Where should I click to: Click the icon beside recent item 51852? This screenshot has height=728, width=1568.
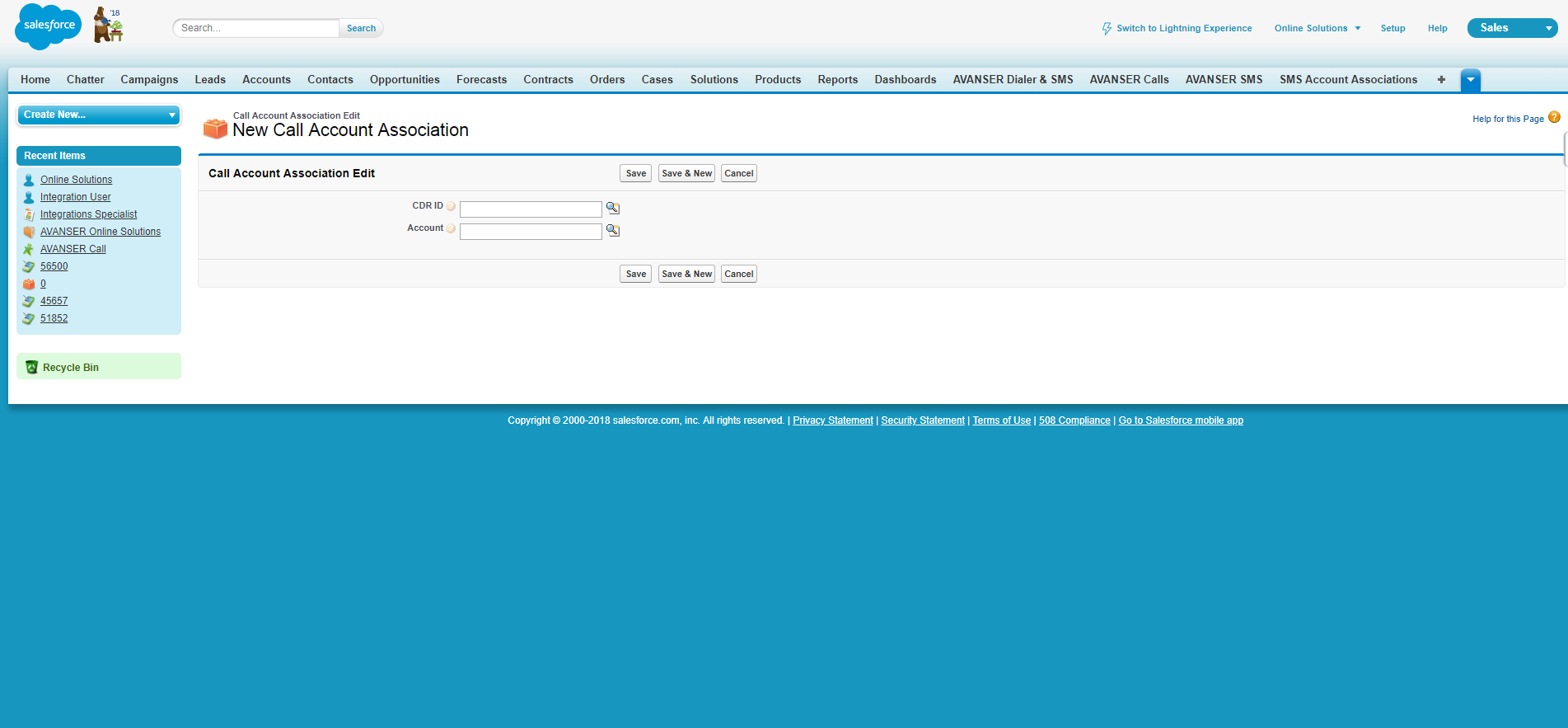click(x=29, y=318)
